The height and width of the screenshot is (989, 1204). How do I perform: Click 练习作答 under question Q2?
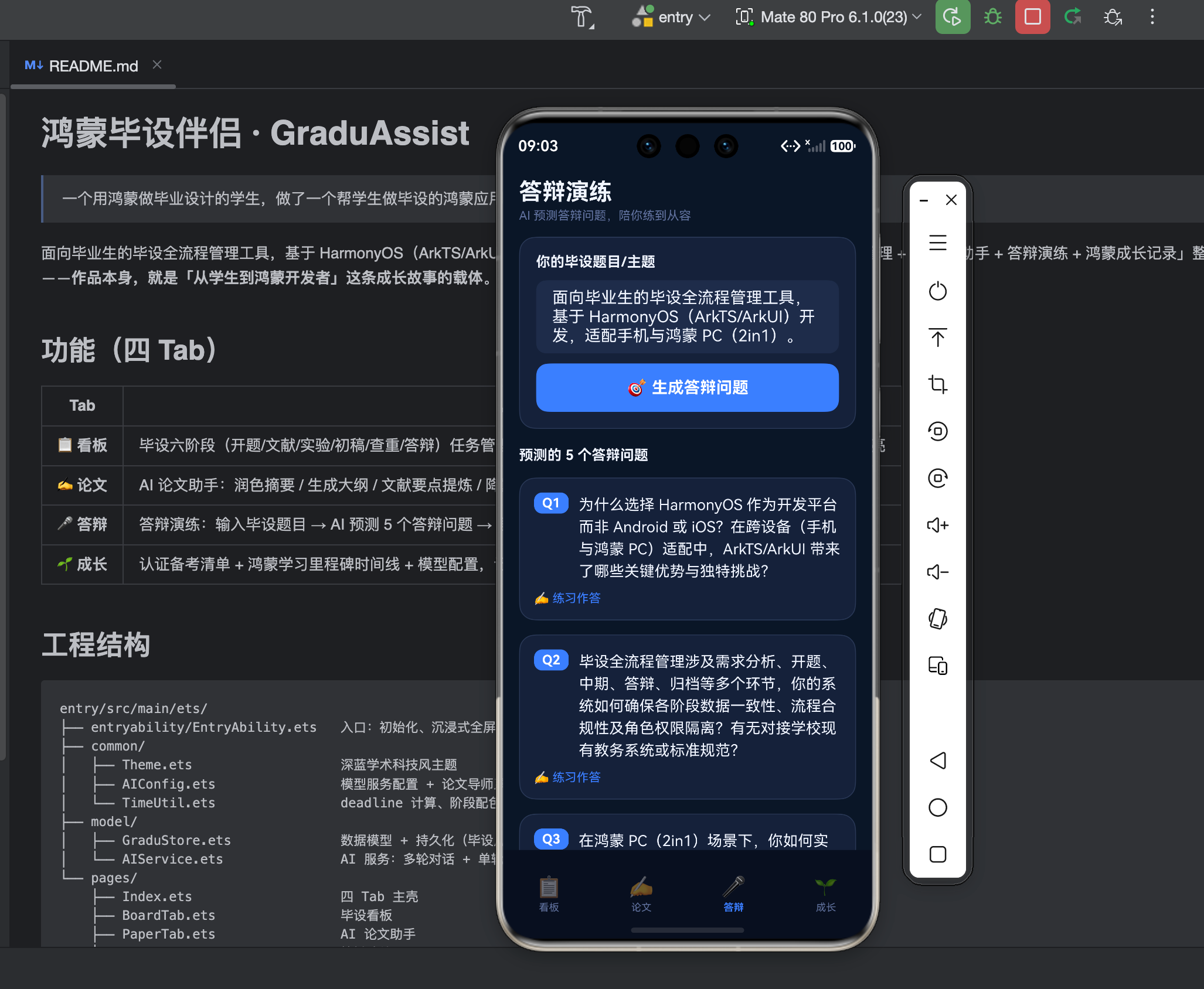tap(568, 777)
